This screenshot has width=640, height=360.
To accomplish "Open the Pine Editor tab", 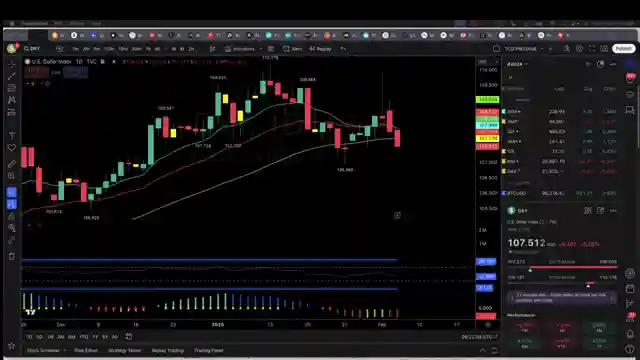I will click(86, 350).
